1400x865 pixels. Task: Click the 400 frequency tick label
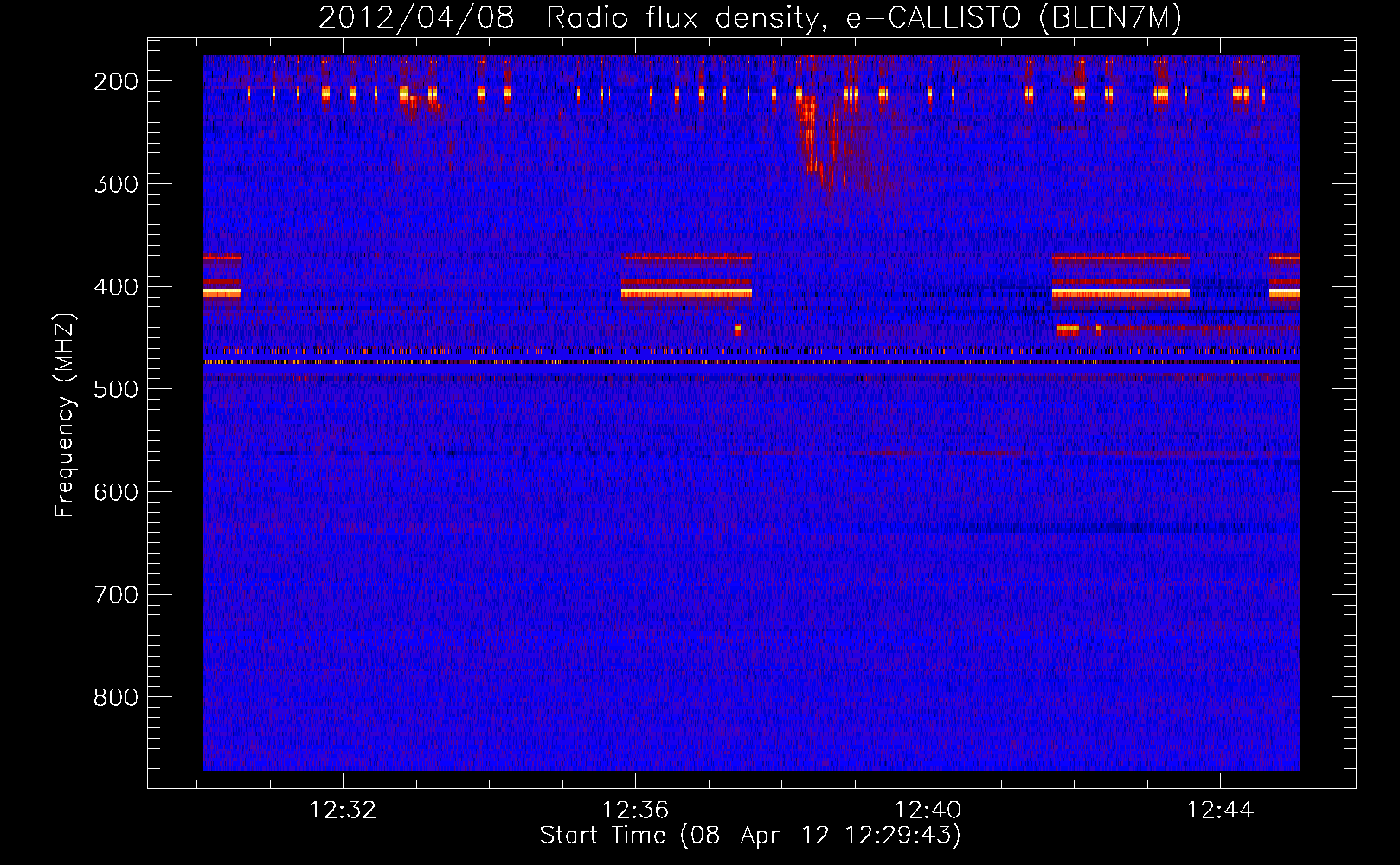tap(116, 287)
